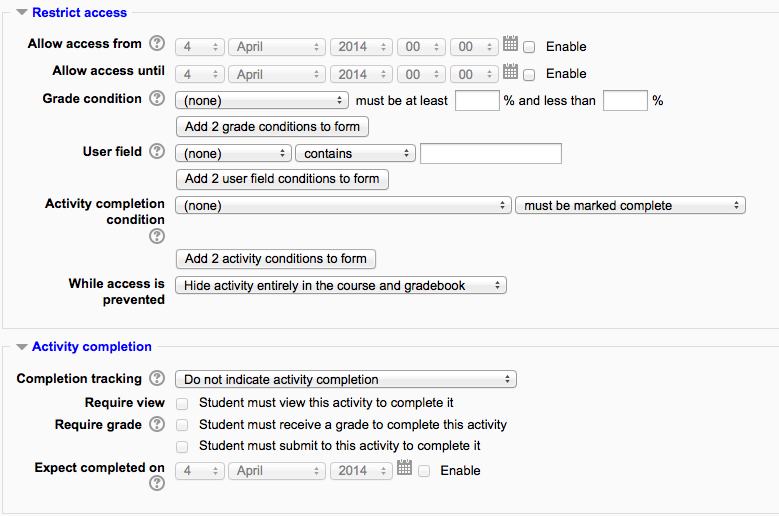Open Allow access until month dropdown

[x=277, y=74]
